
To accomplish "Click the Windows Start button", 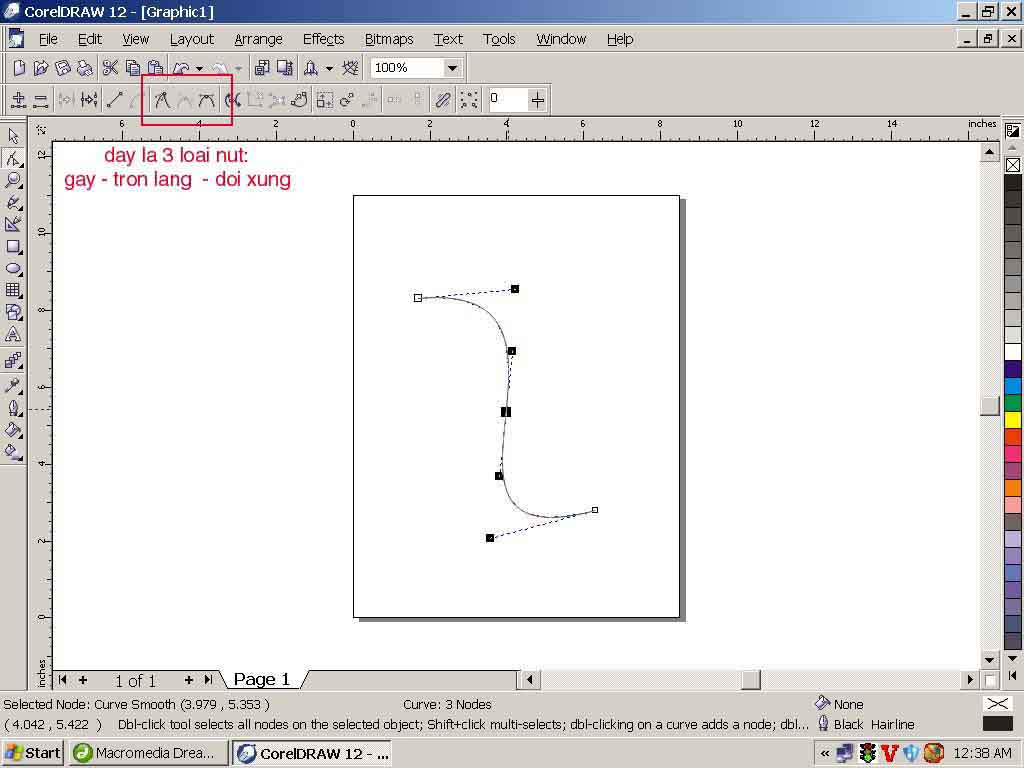I will [33, 753].
